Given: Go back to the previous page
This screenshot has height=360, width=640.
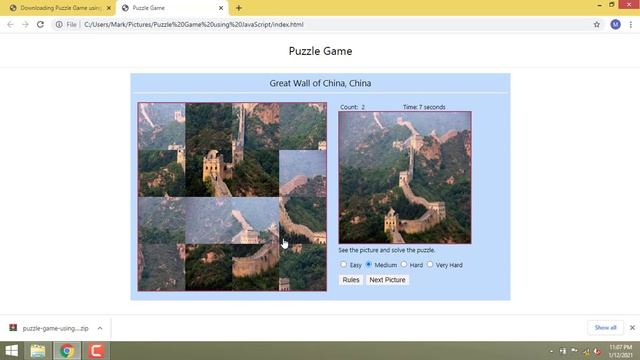Looking at the screenshot, I should pos(10,24).
